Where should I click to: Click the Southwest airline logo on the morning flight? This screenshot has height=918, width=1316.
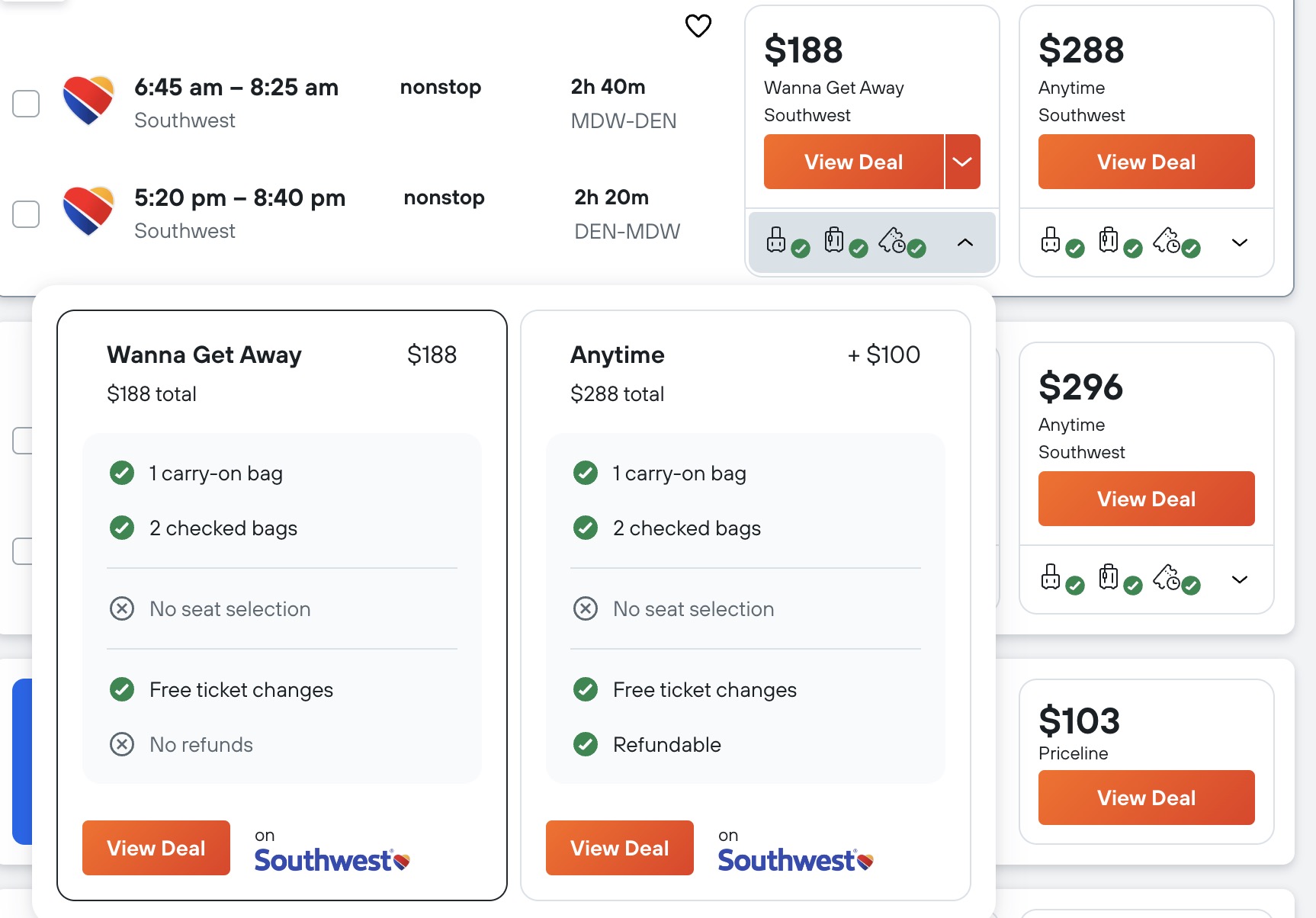tap(88, 100)
